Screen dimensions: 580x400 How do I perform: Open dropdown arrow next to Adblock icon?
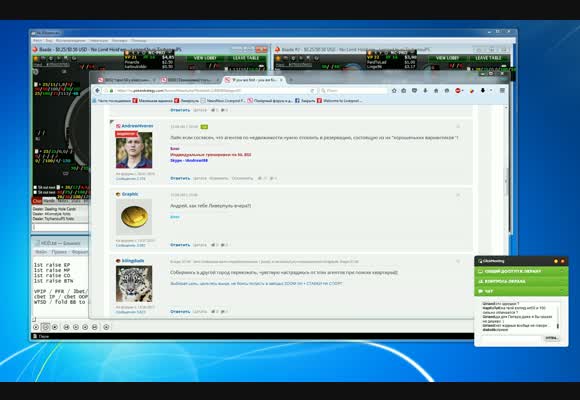(x=463, y=90)
